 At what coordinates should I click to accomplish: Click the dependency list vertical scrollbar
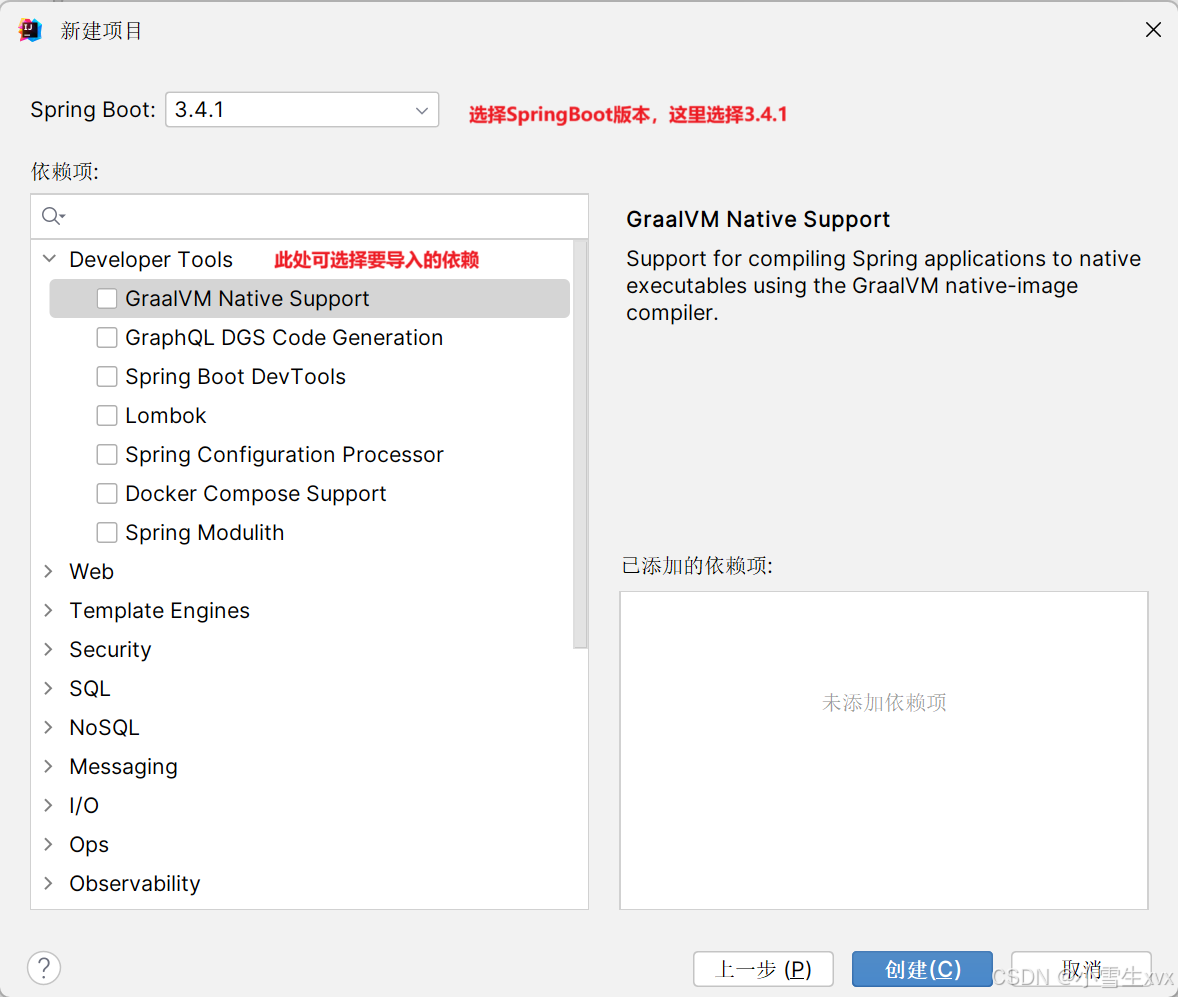(580, 444)
